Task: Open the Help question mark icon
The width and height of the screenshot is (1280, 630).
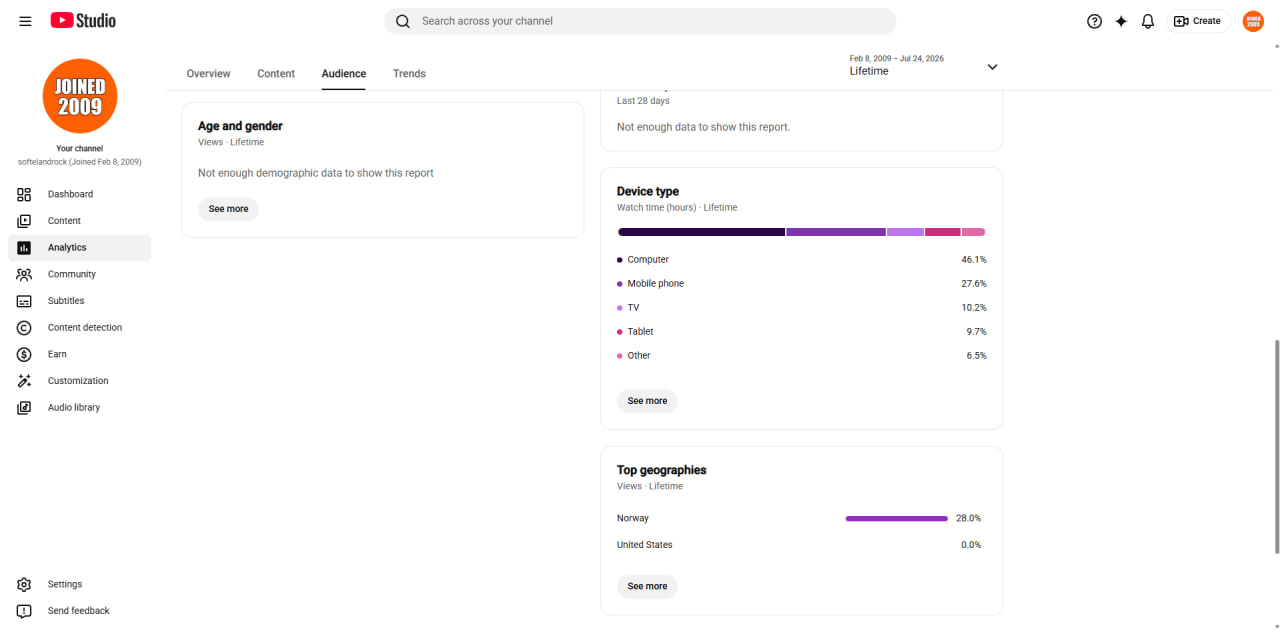Action: (1094, 21)
